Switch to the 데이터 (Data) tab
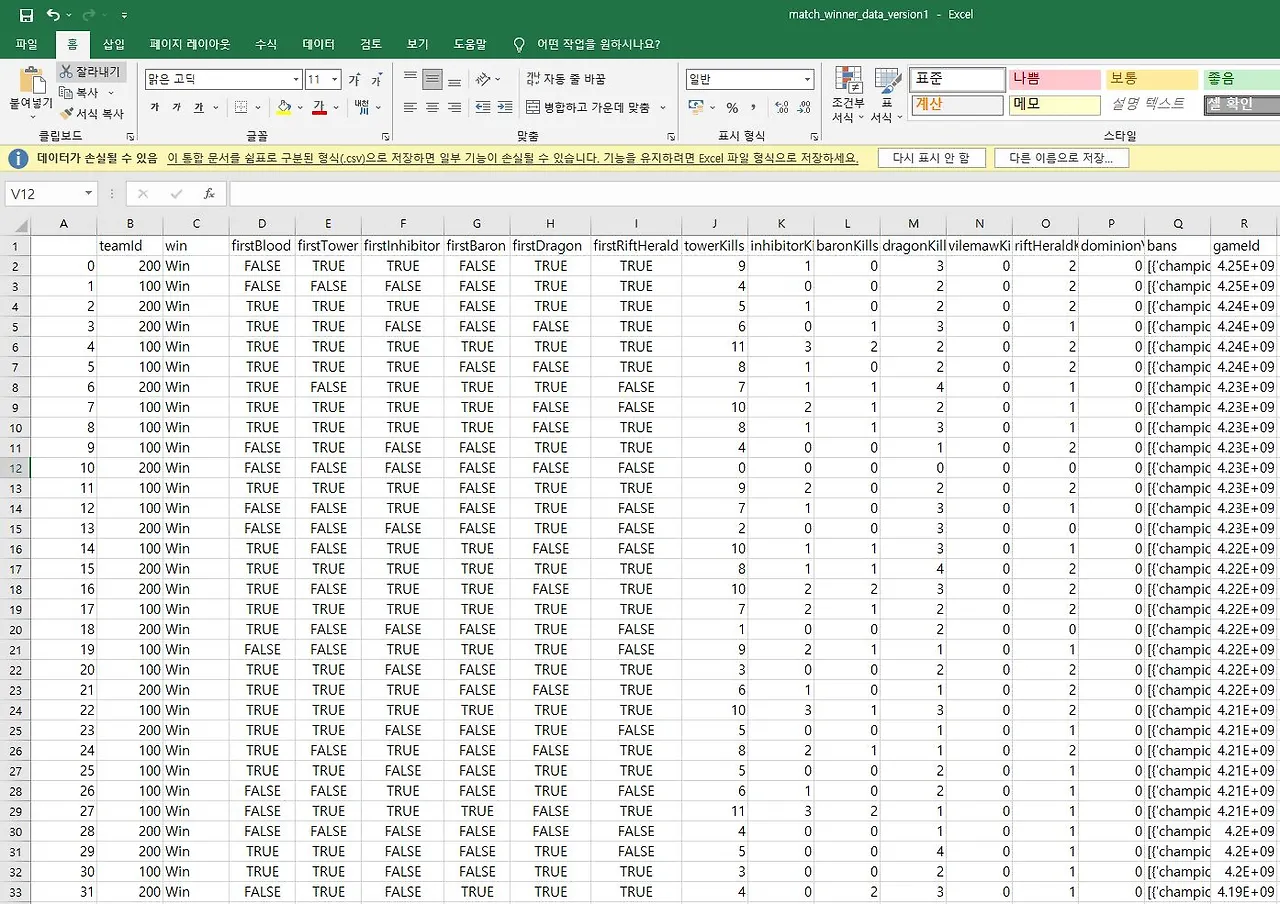The width and height of the screenshot is (1280, 904). 318,44
